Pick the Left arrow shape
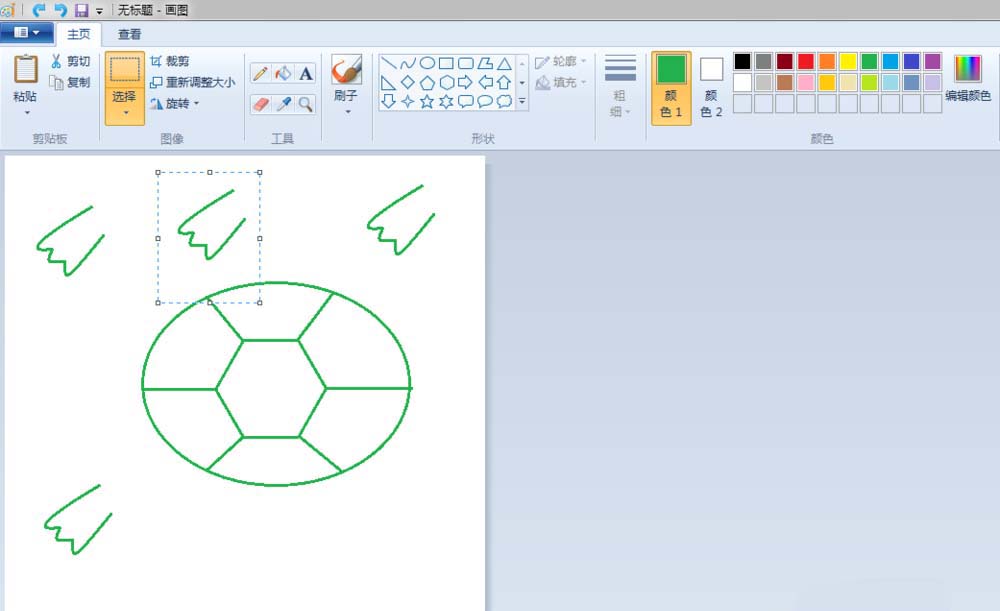The height and width of the screenshot is (611, 1000). pyautogui.click(x=485, y=82)
